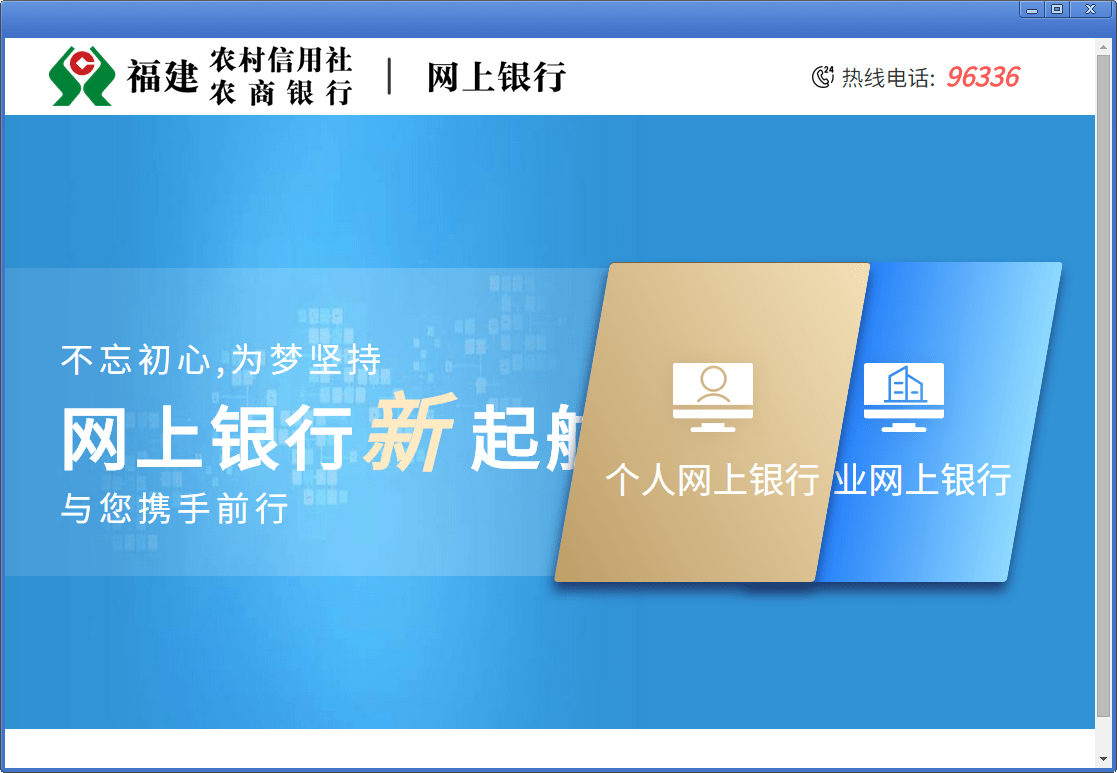Image resolution: width=1117 pixels, height=773 pixels.
Task: Open the enterprise 业网上银行 banking card
Action: point(940,422)
